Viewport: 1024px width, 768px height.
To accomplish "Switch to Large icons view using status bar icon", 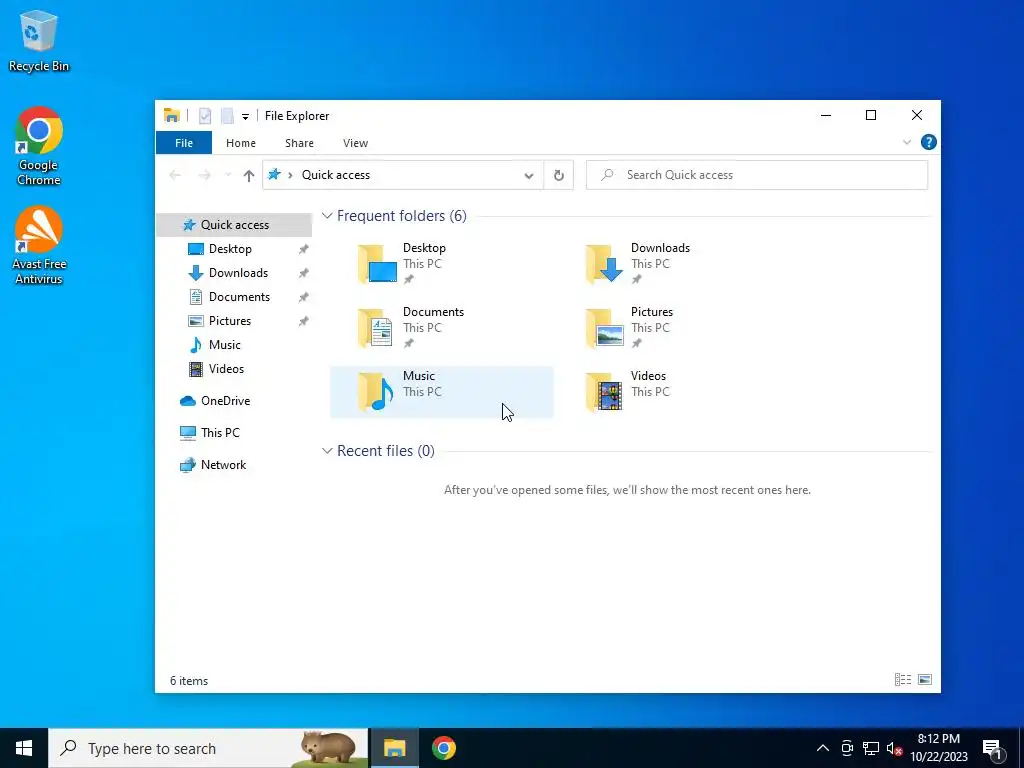I will click(925, 680).
